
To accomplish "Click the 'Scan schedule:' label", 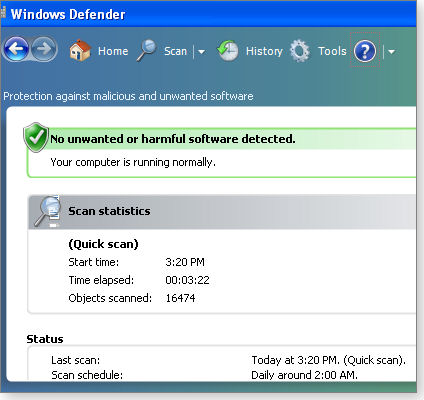I will pos(87,375).
